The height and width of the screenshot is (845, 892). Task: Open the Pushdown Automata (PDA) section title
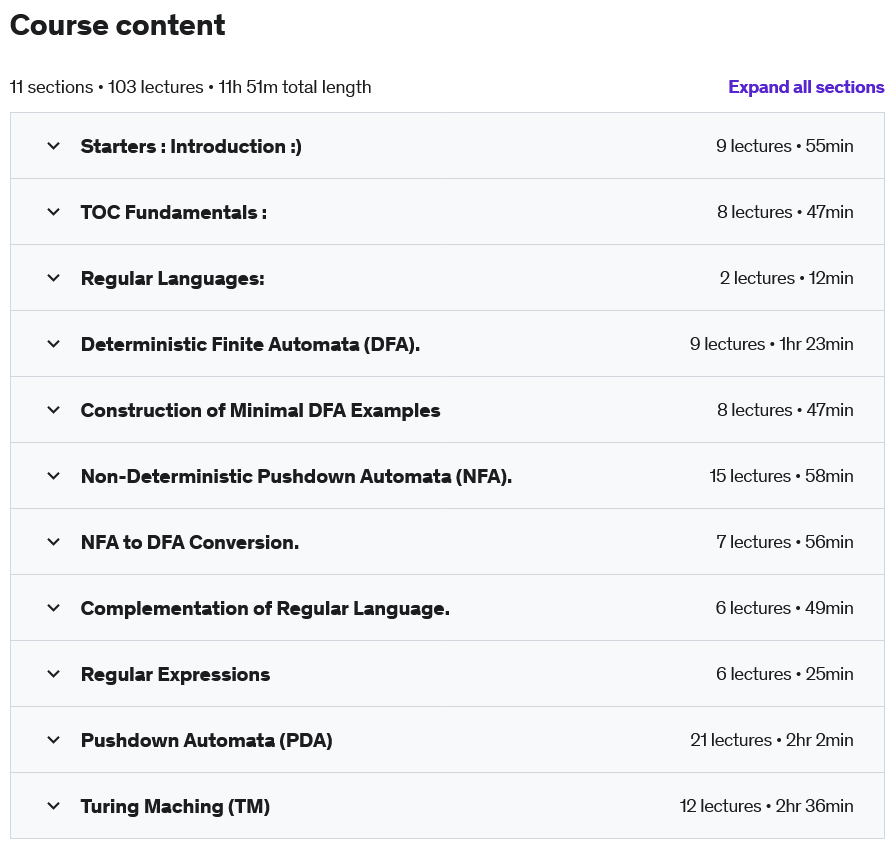207,740
